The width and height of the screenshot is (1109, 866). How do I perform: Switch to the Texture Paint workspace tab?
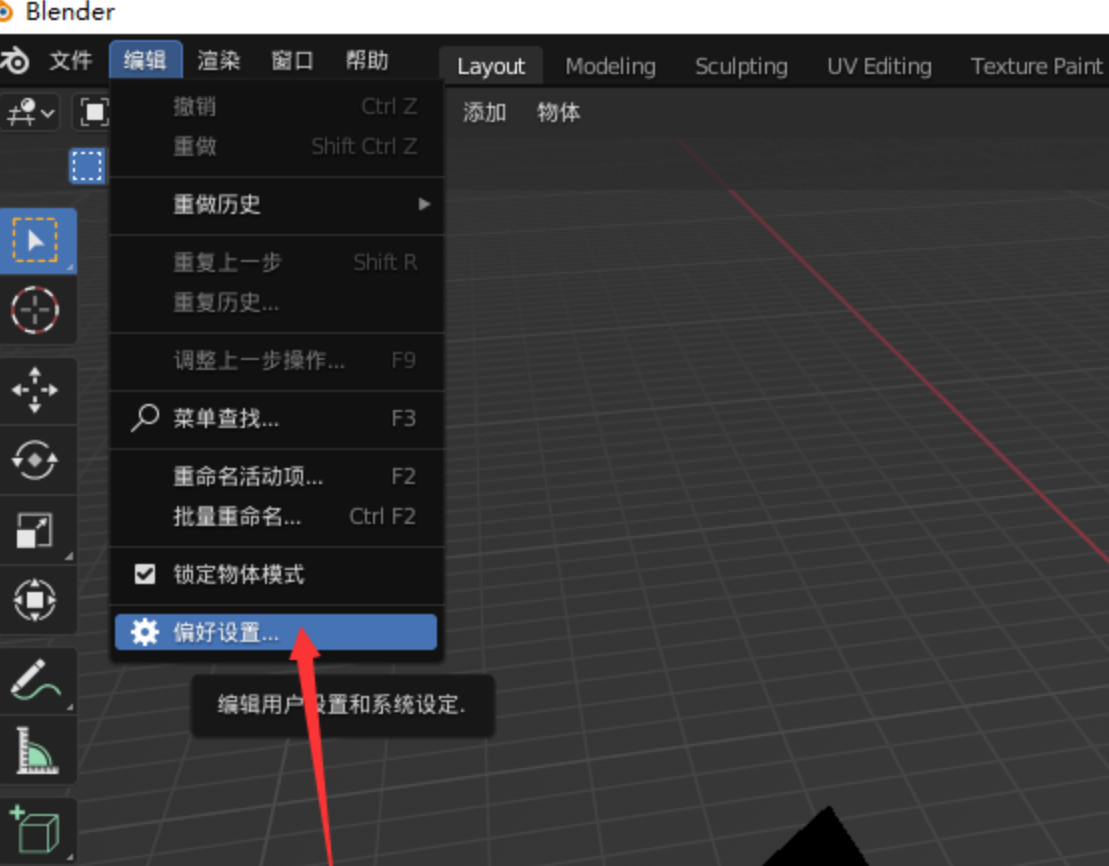coord(1036,67)
